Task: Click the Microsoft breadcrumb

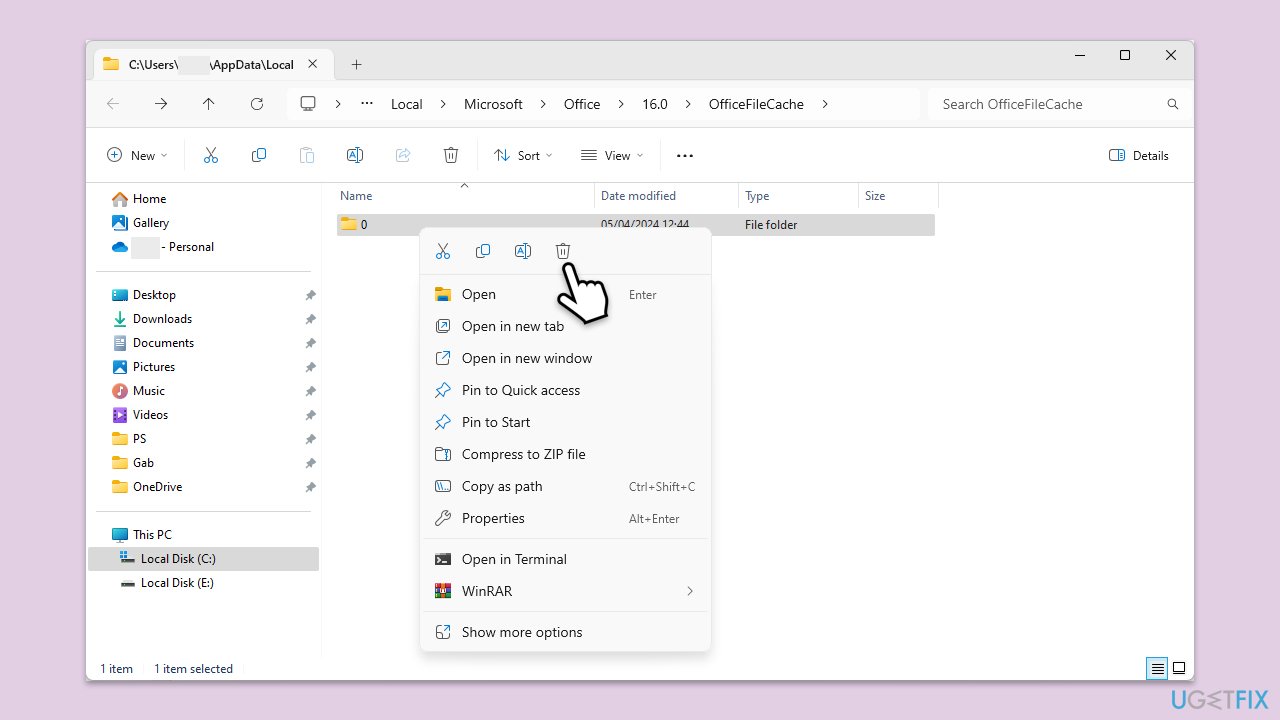Action: point(493,104)
